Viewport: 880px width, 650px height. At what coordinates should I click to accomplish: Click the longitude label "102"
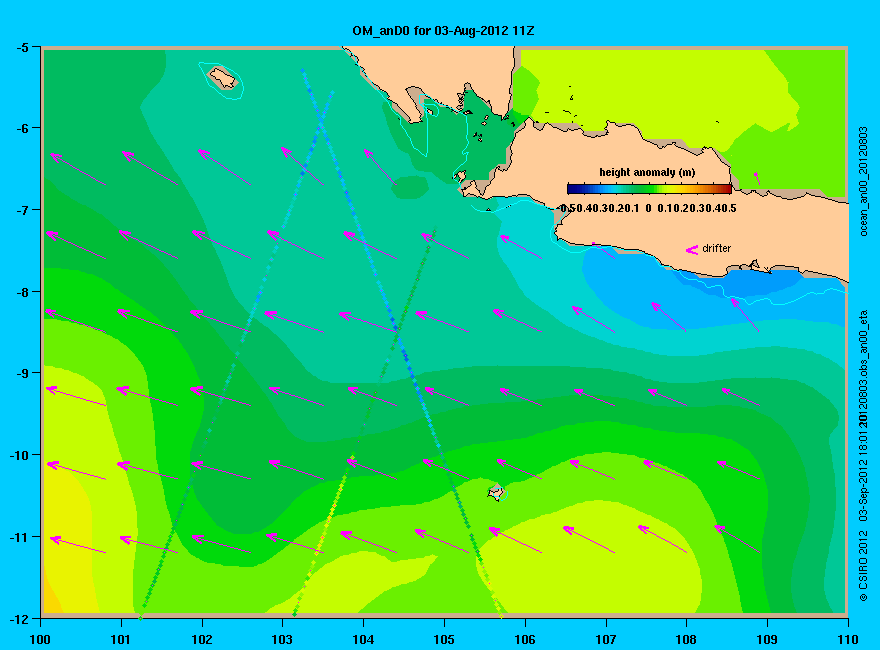point(202,639)
